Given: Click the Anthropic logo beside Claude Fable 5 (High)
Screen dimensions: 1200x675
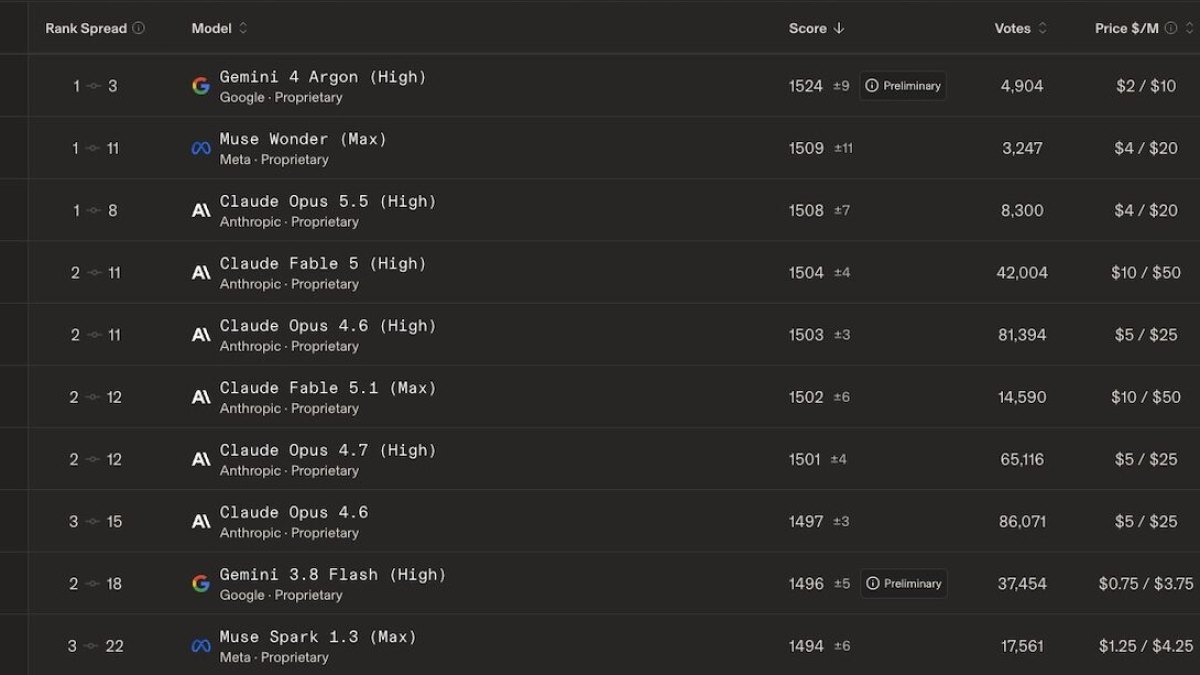Looking at the screenshot, I should pyautogui.click(x=201, y=272).
